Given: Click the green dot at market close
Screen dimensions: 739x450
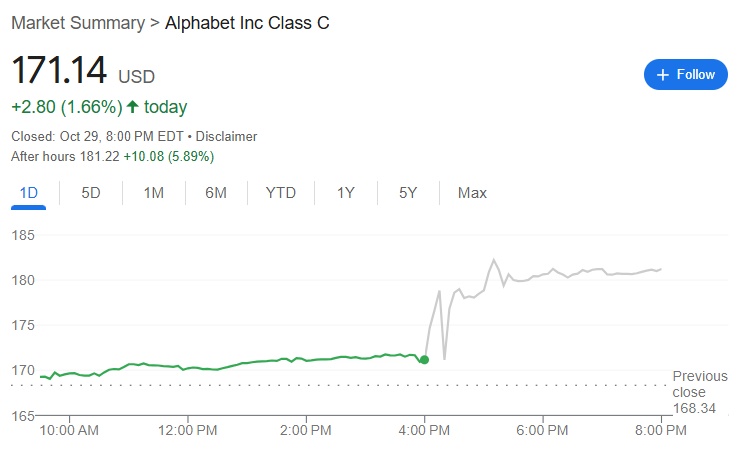Looking at the screenshot, I should (x=425, y=359).
